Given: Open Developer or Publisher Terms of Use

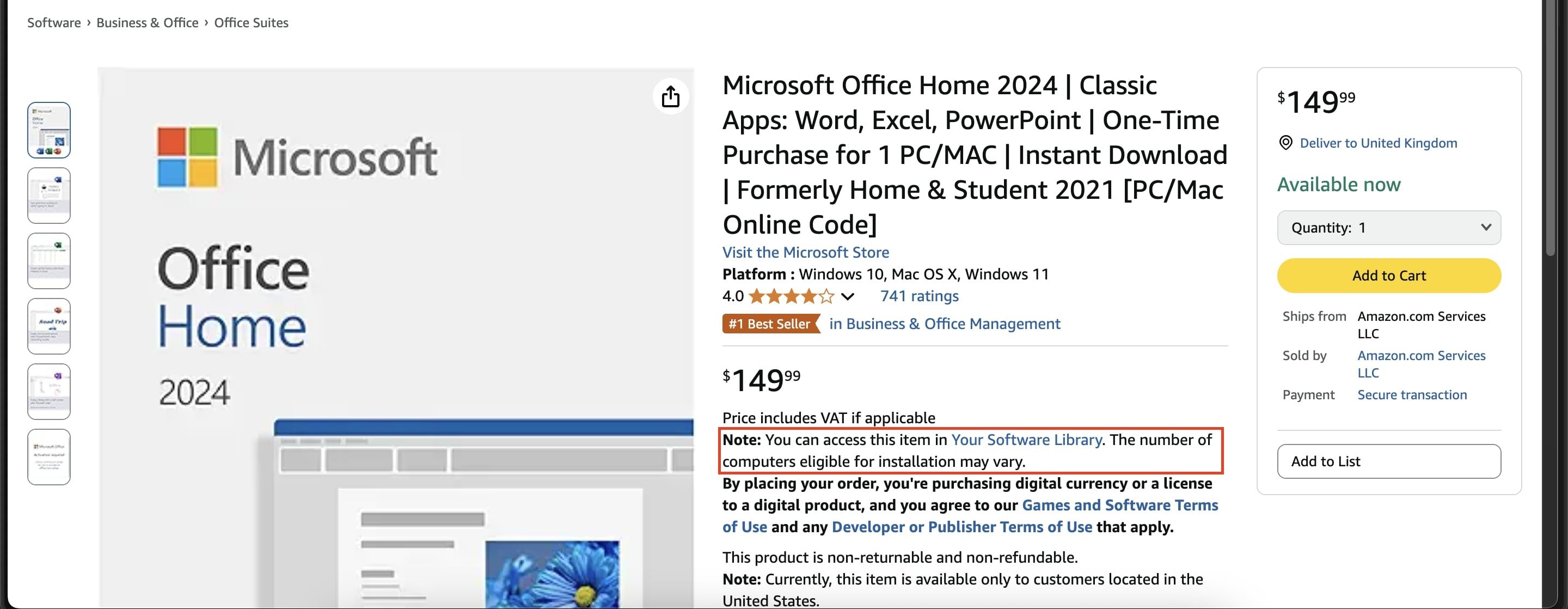Looking at the screenshot, I should pyautogui.click(x=961, y=527).
